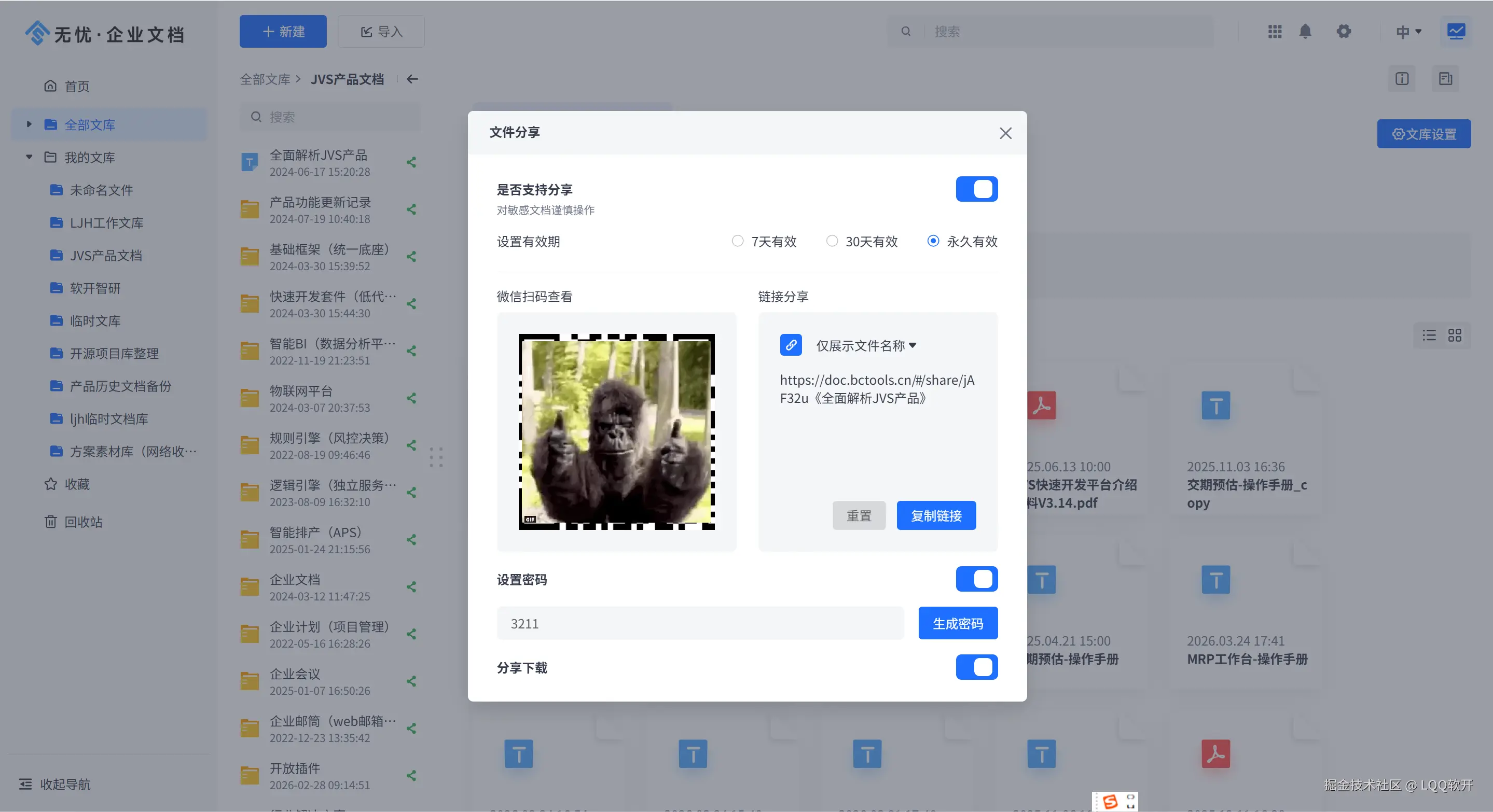1493x812 pixels.
Task: Click the 复制链接 button
Action: [935, 515]
